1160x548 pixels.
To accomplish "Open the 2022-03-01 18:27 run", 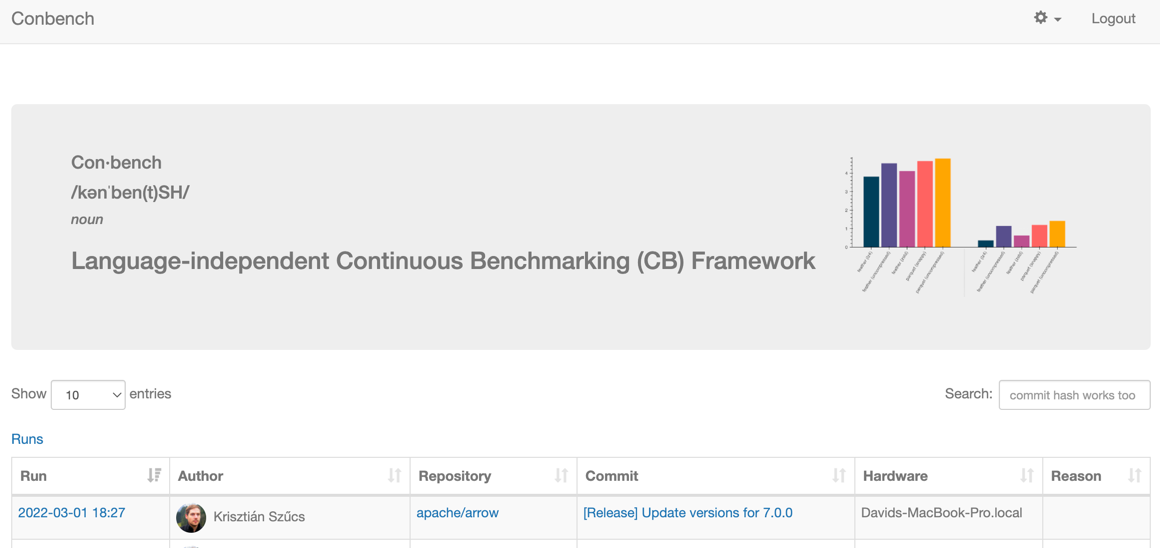I will 71,513.
